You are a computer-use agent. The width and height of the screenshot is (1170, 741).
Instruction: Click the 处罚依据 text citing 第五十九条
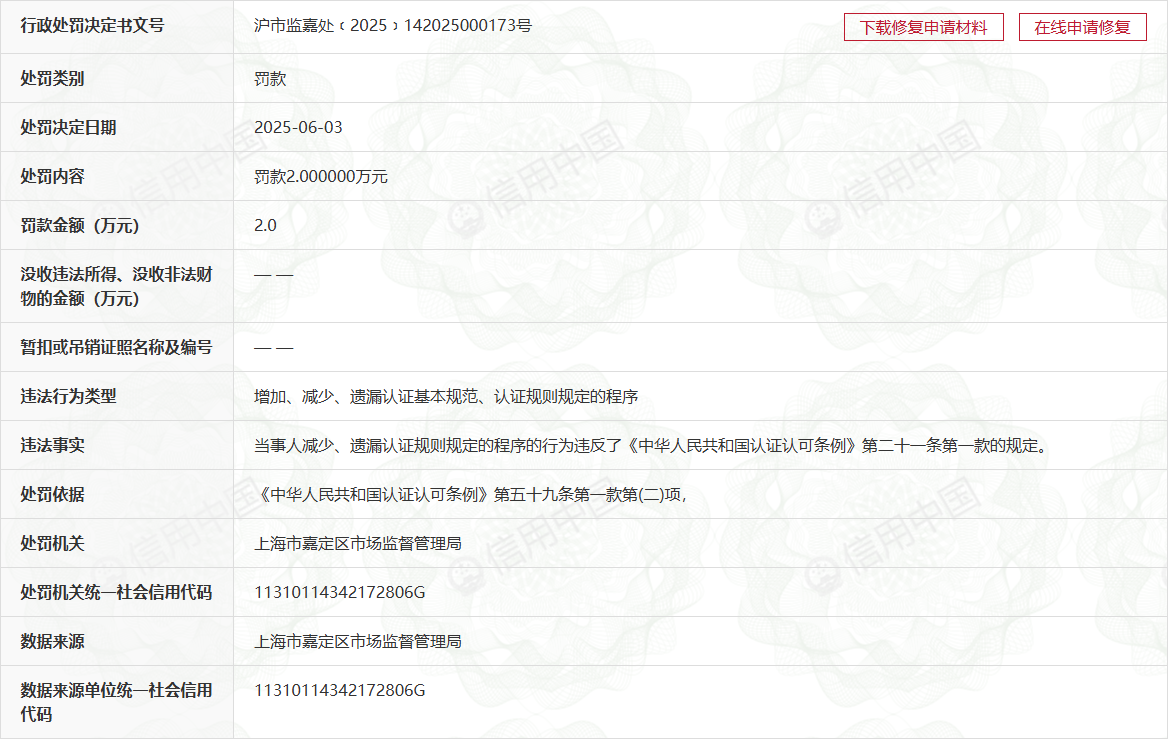(x=470, y=494)
